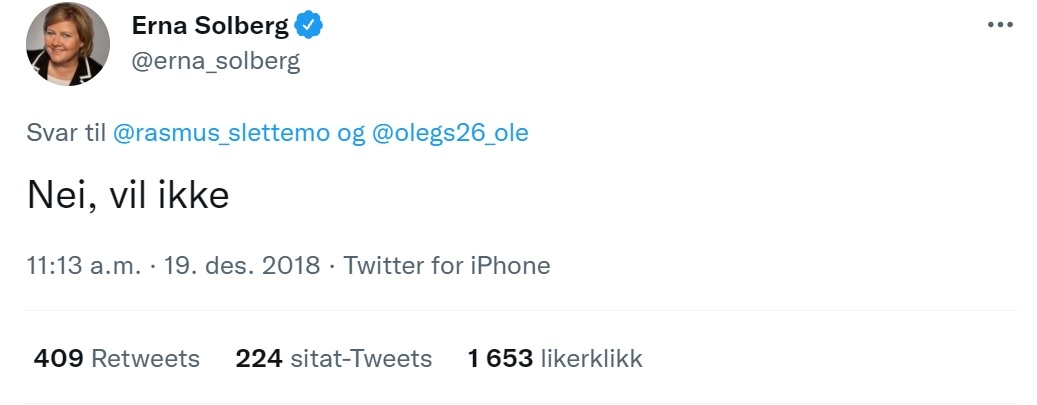Open the @rasmus_slettemo profile link
Screen dimensions: 1037x405
pos(221,133)
